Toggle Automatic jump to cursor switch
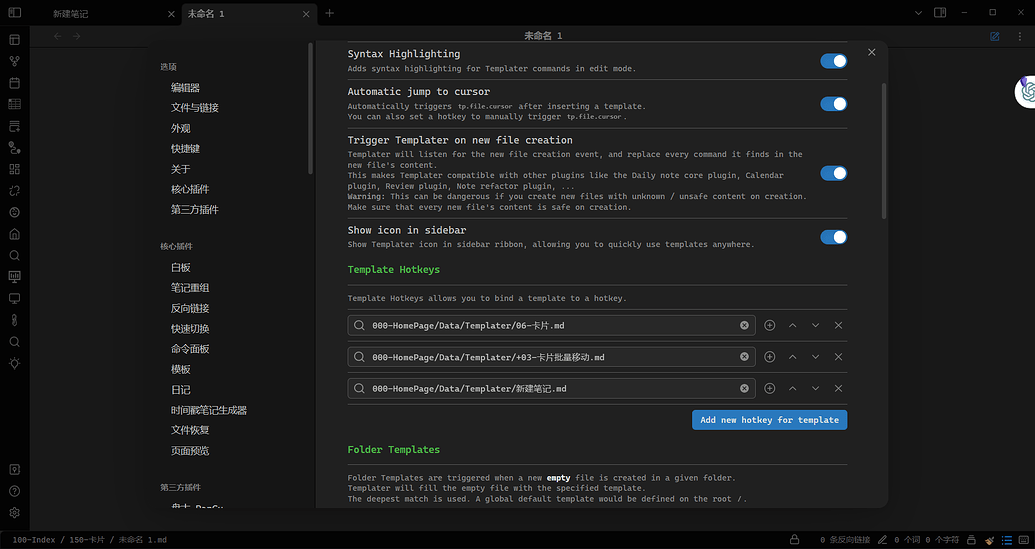The image size is (1035, 549). 834,104
